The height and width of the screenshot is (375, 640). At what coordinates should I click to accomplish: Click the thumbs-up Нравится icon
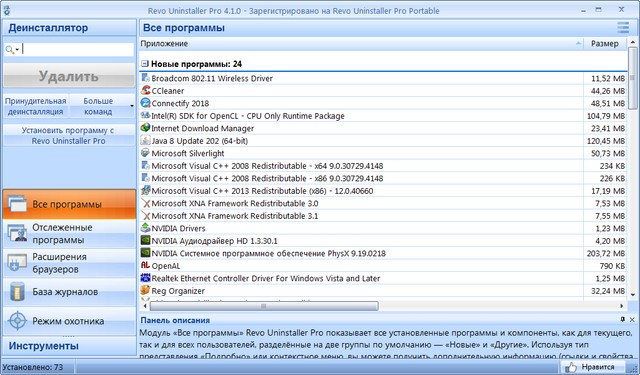(571, 367)
